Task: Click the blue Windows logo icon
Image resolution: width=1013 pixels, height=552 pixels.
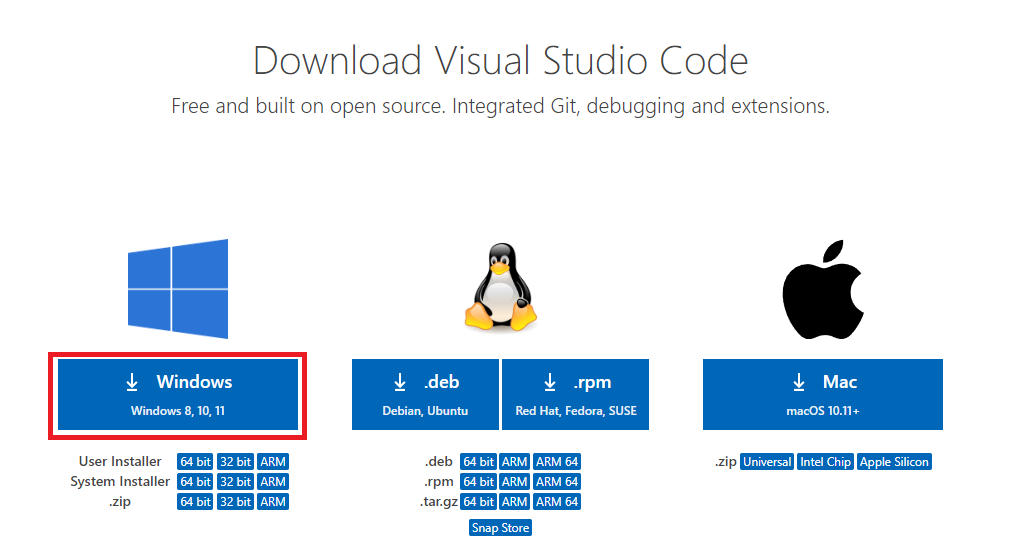Action: click(178, 289)
